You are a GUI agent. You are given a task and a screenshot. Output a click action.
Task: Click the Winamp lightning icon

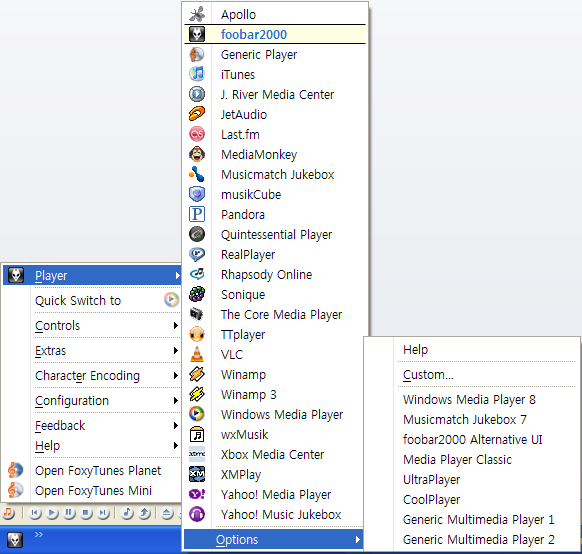(197, 374)
